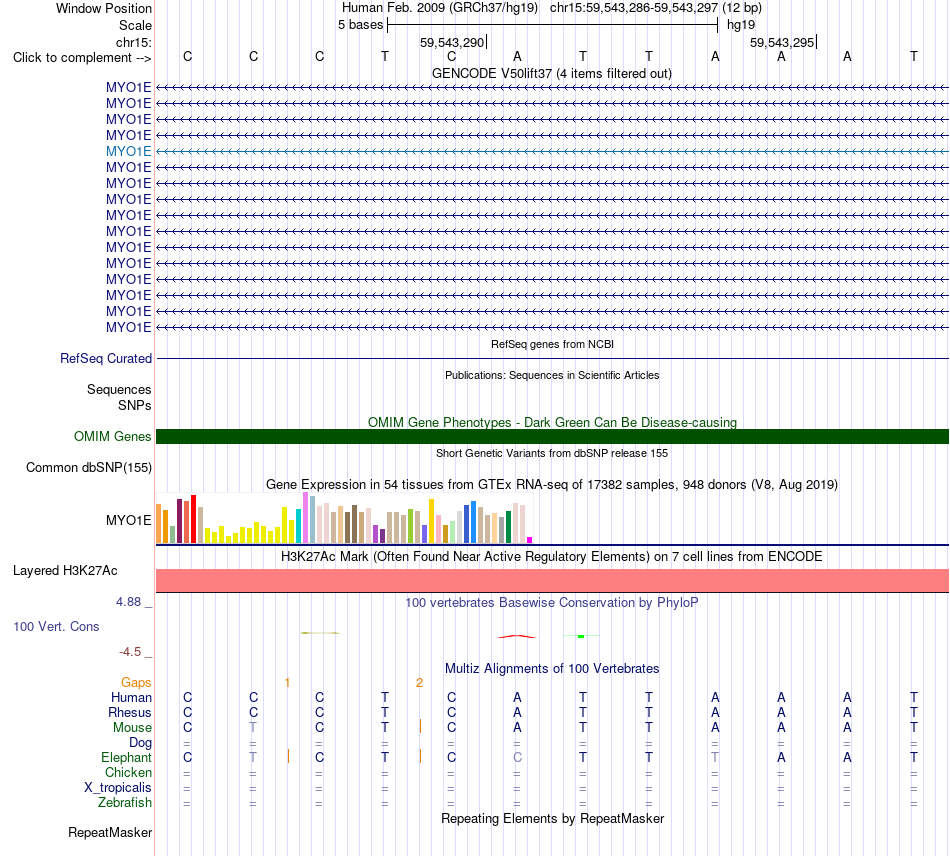Click the 5 bases scale bar

[553, 25]
